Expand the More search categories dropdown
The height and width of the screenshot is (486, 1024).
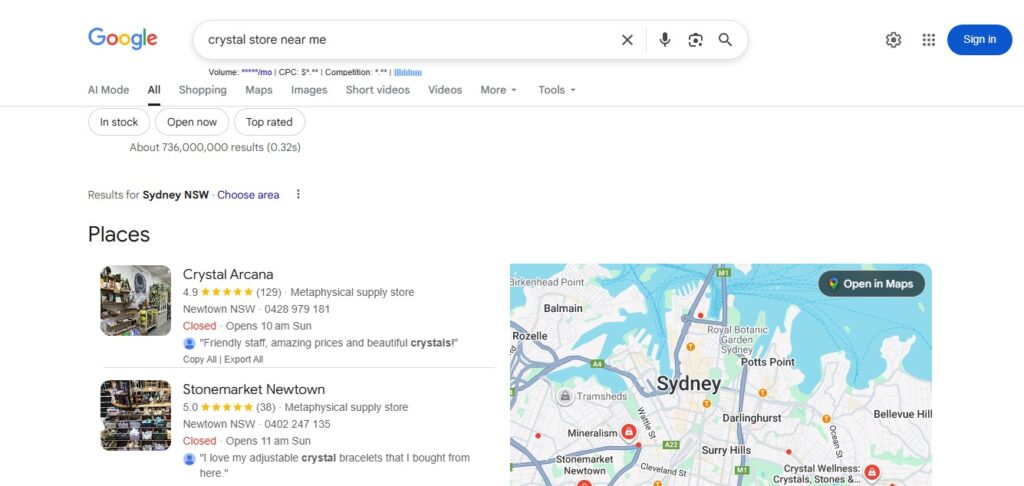498,90
